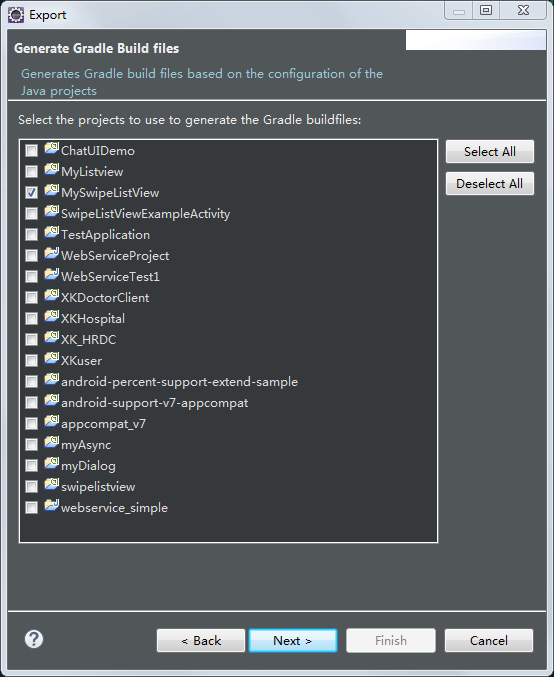Select the XK_HRDC project entry
The width and height of the screenshot is (554, 677).
click(x=89, y=340)
